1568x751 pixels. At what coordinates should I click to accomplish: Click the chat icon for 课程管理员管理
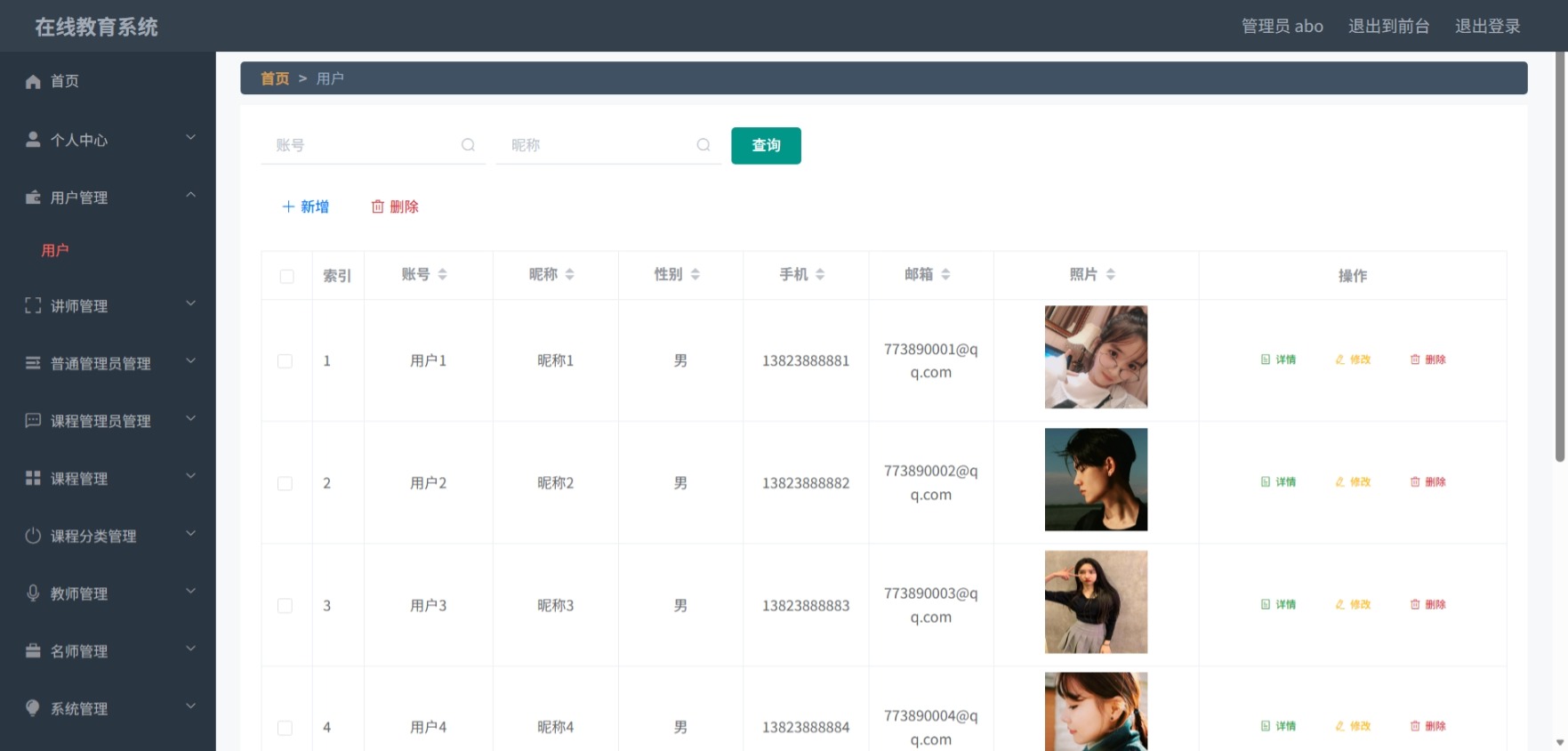click(x=33, y=421)
